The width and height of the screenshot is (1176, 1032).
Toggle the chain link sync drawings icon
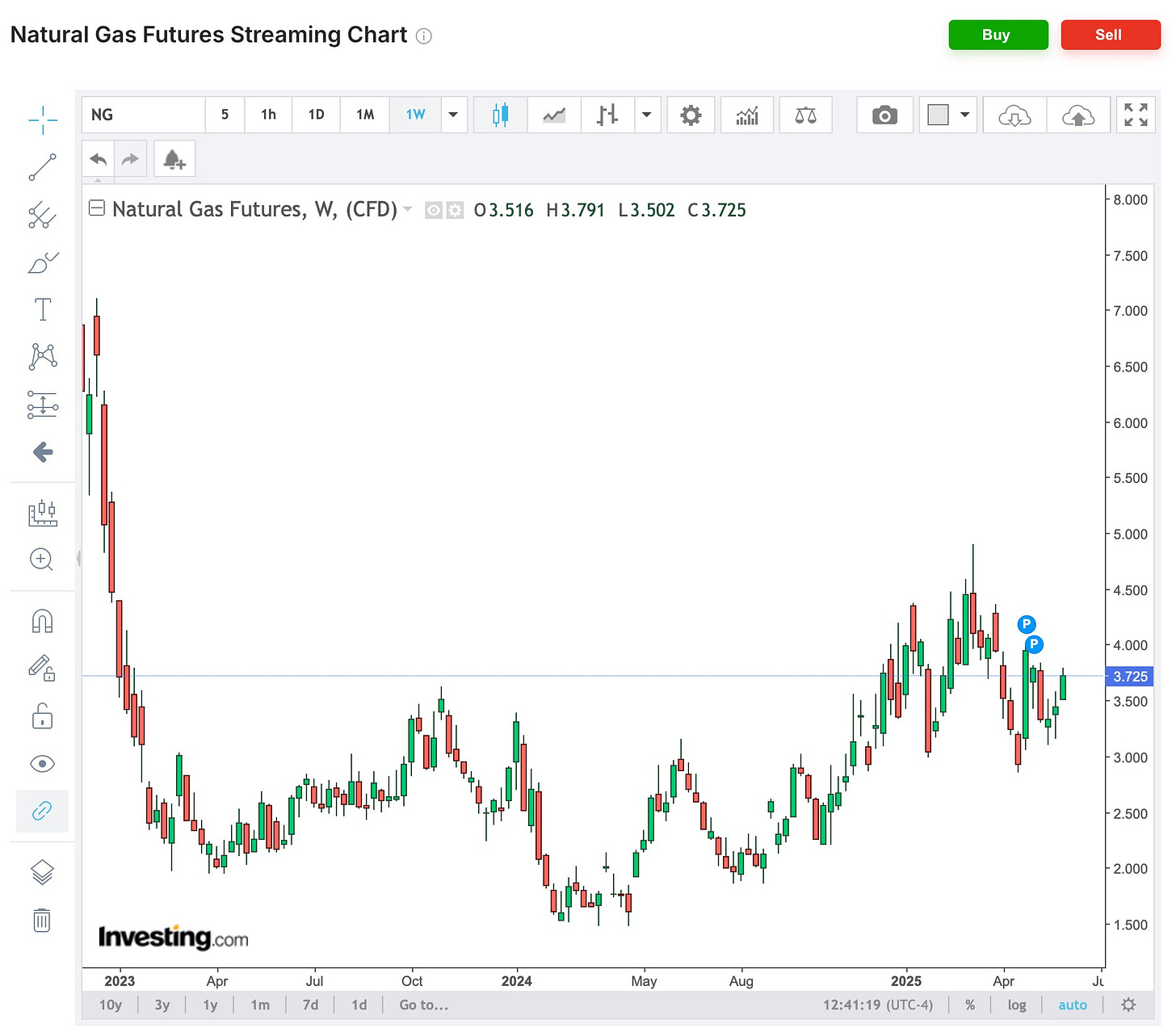(42, 811)
